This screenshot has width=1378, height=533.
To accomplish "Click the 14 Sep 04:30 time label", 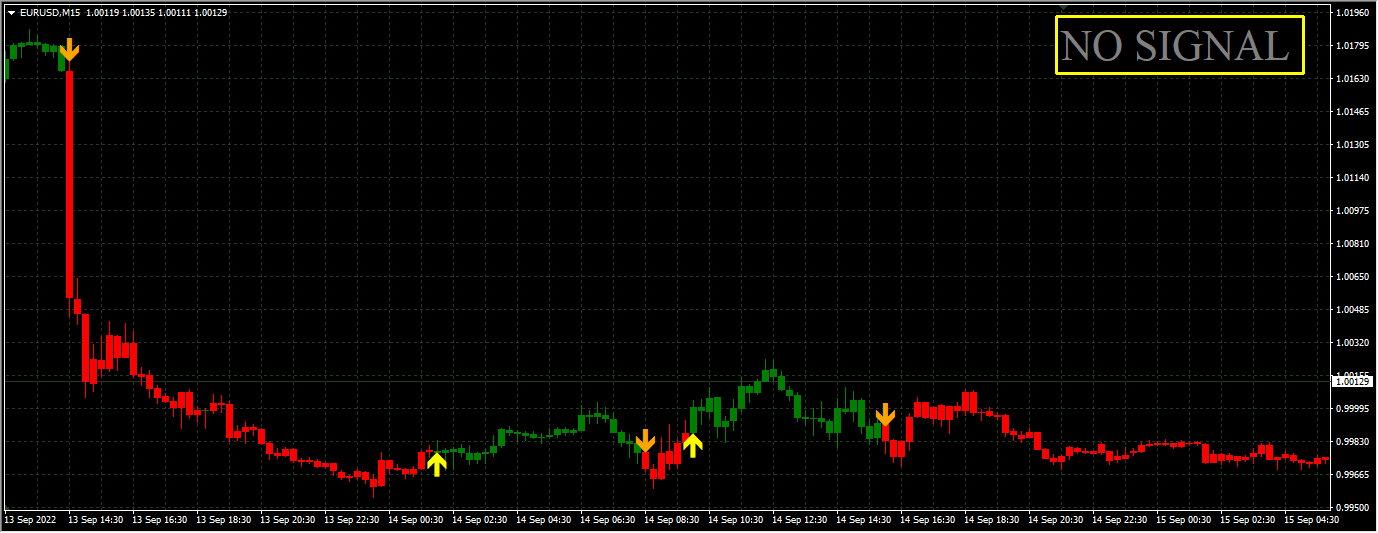I will [x=546, y=520].
